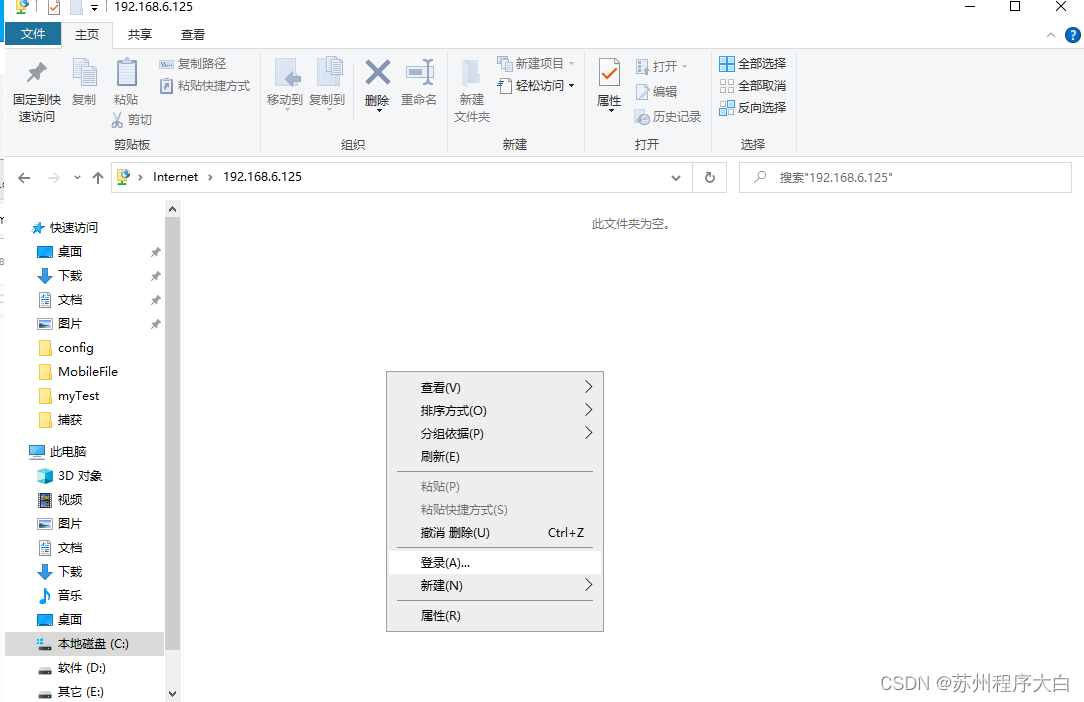Open View (查看) submenu in context menu
The image size is (1084, 702).
(x=495, y=387)
